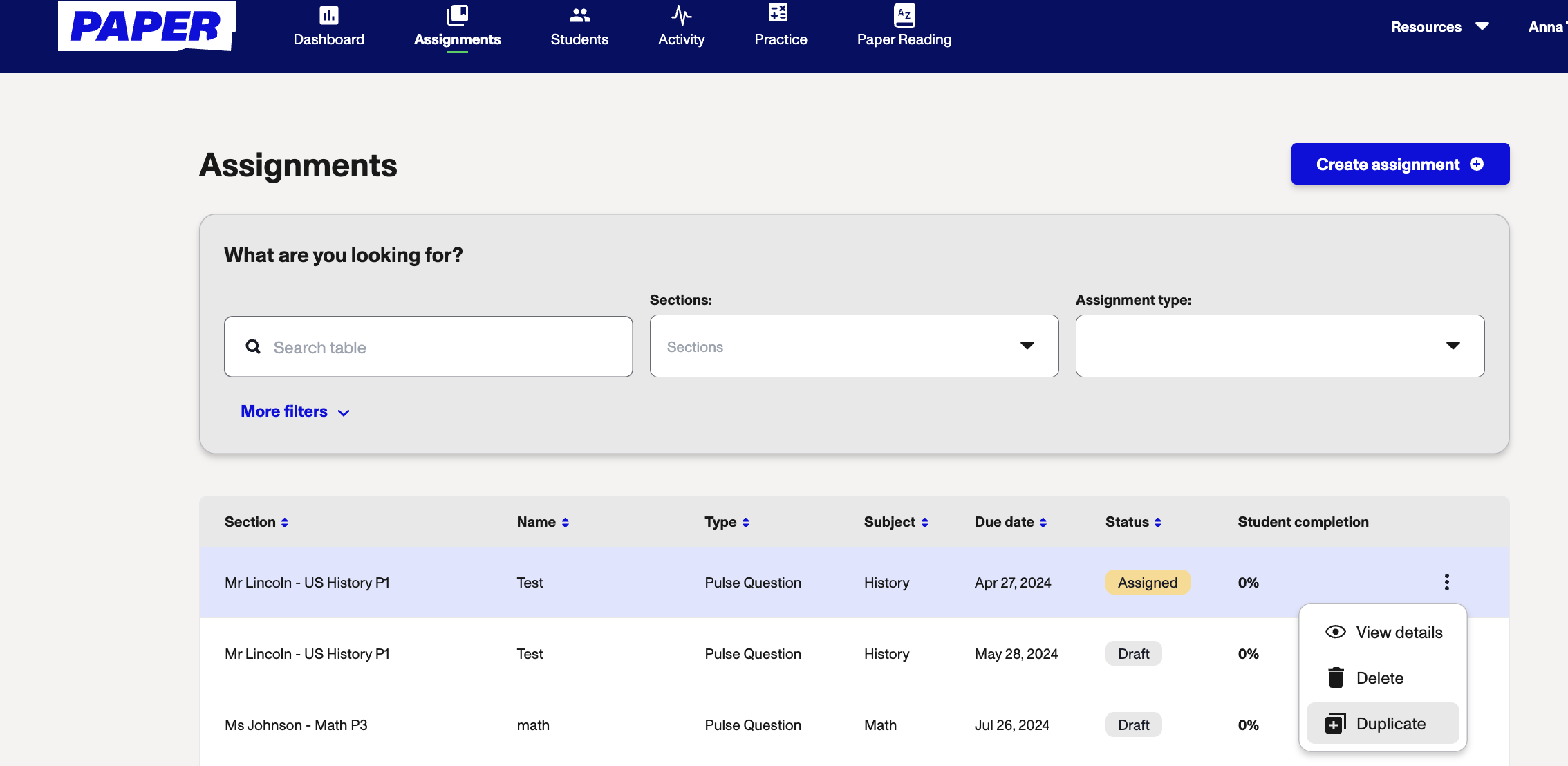Open the three-dot menu for Apr 27 row

point(1446,582)
